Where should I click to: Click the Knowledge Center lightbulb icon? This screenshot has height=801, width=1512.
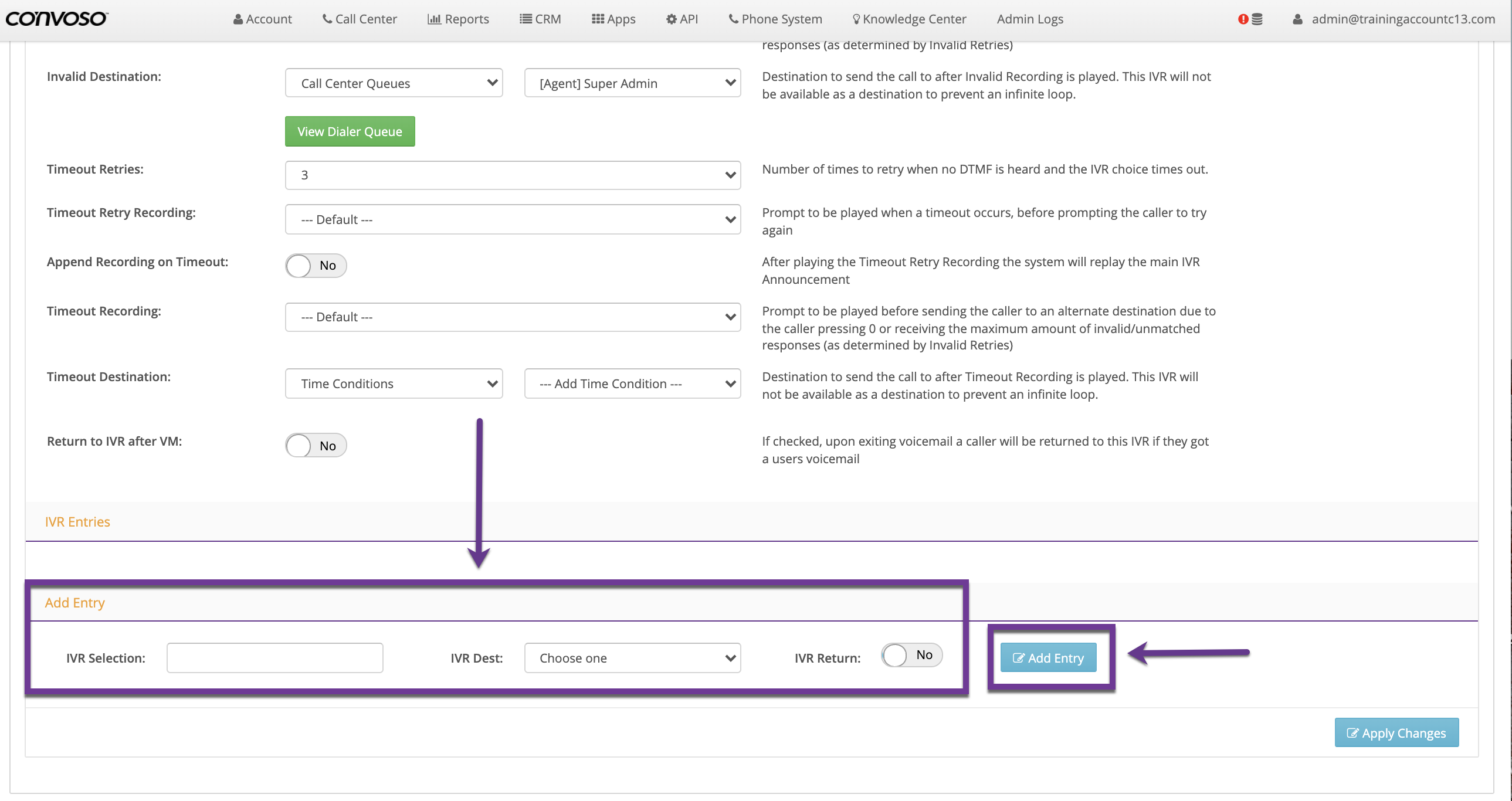(856, 19)
